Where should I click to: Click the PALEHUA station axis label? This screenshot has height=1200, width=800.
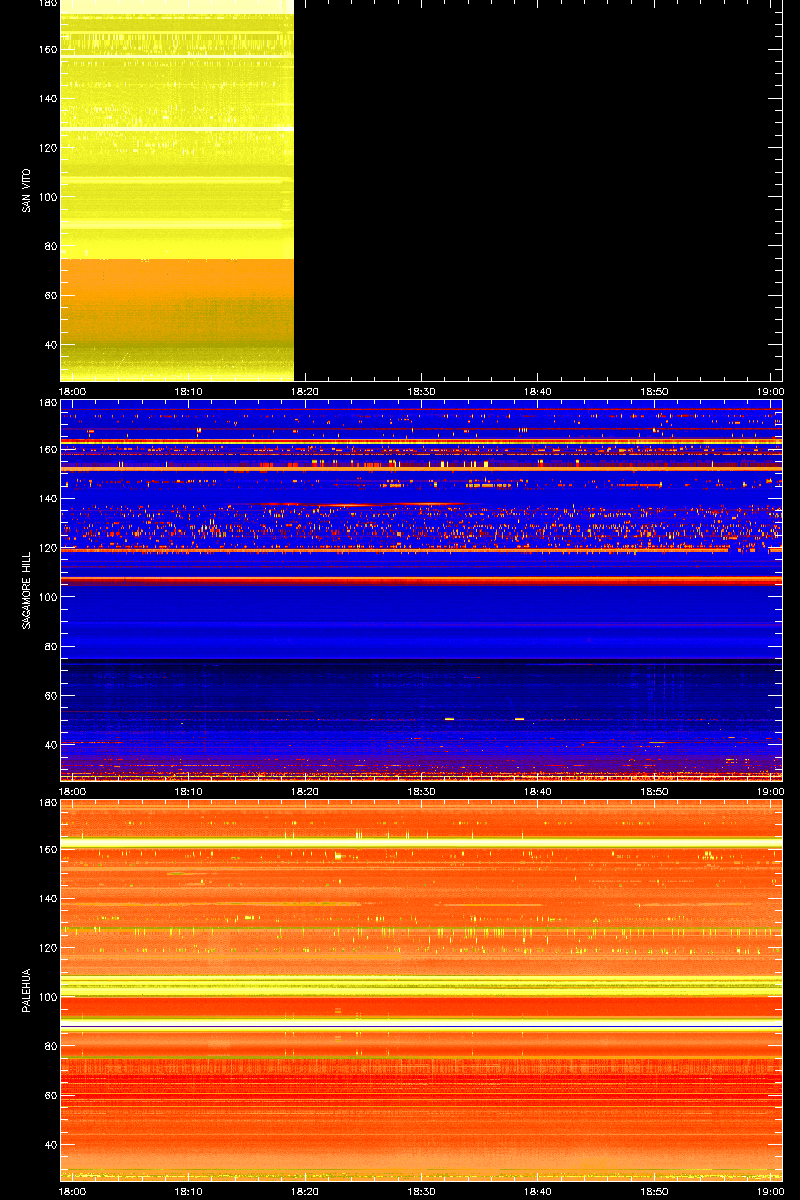pyautogui.click(x=25, y=990)
